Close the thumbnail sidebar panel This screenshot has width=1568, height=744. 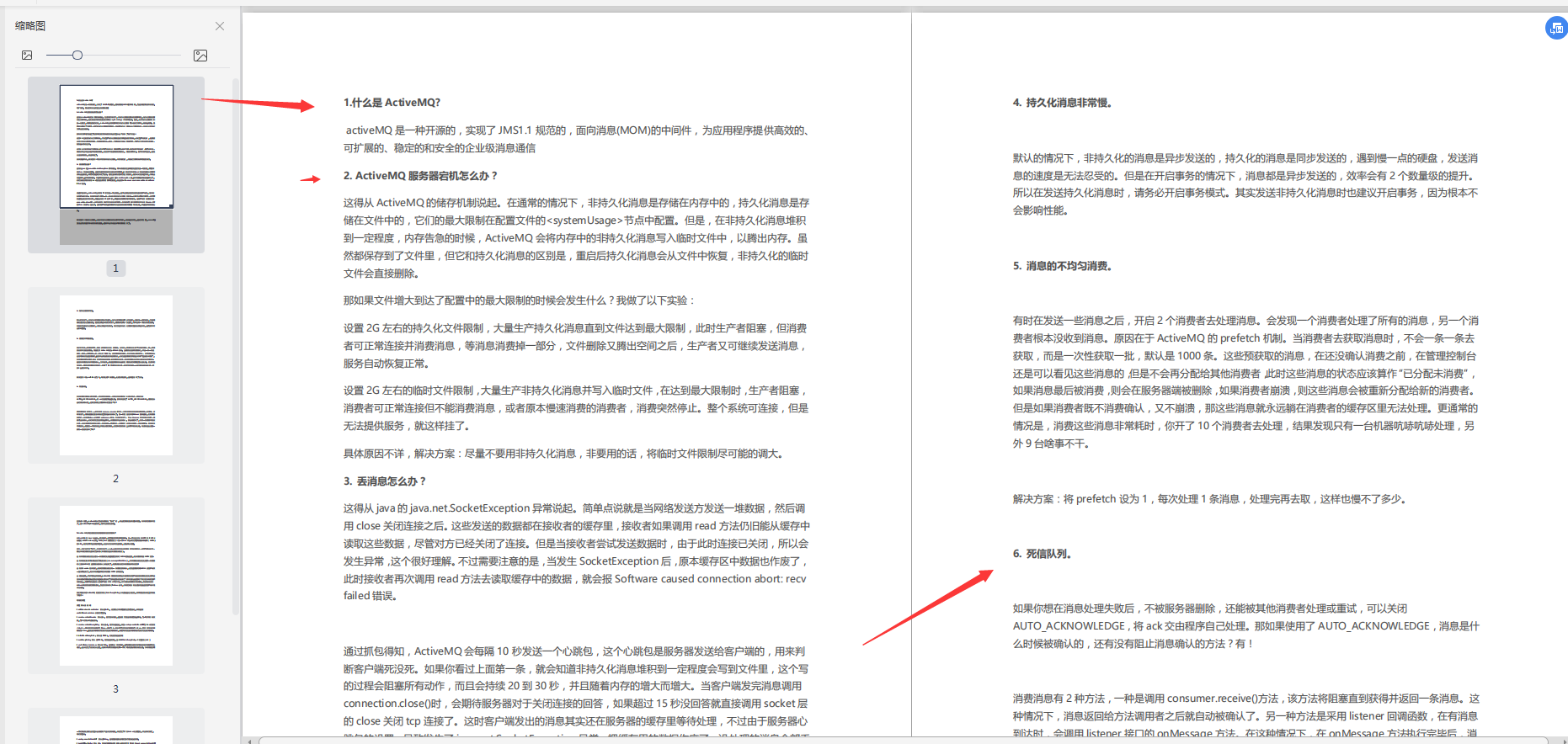click(x=220, y=26)
